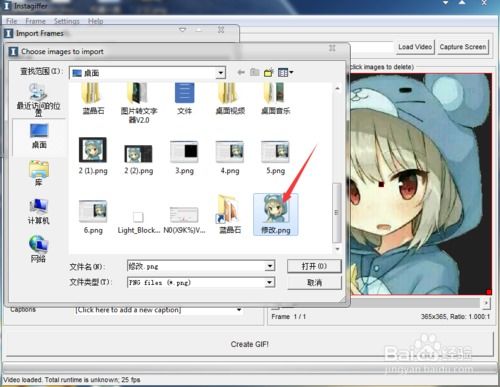Expand the 文件名 dropdown arrow
This screenshot has width=500, height=387.
(x=270, y=266)
